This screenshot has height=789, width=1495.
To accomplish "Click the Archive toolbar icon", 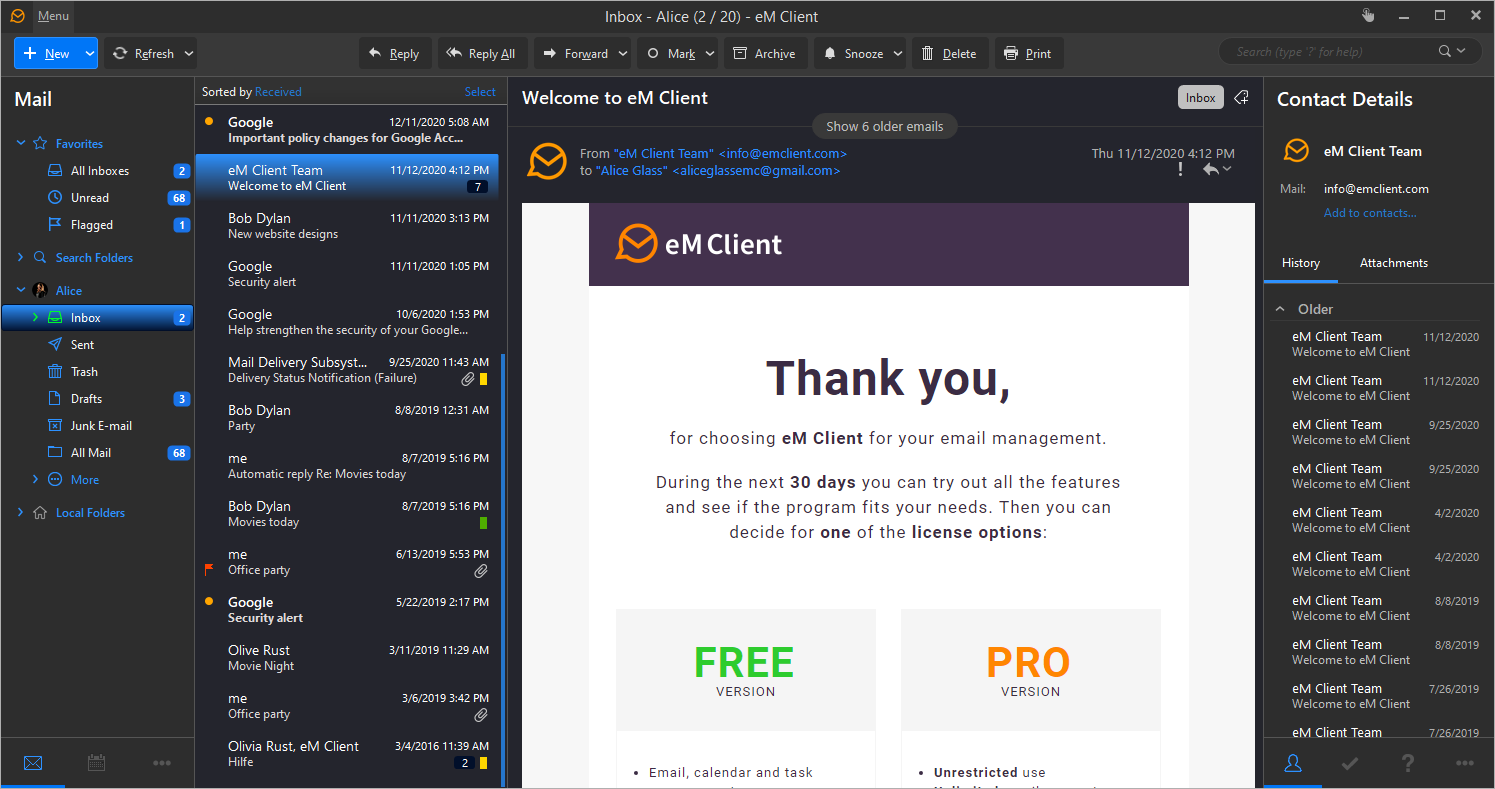I will point(740,54).
